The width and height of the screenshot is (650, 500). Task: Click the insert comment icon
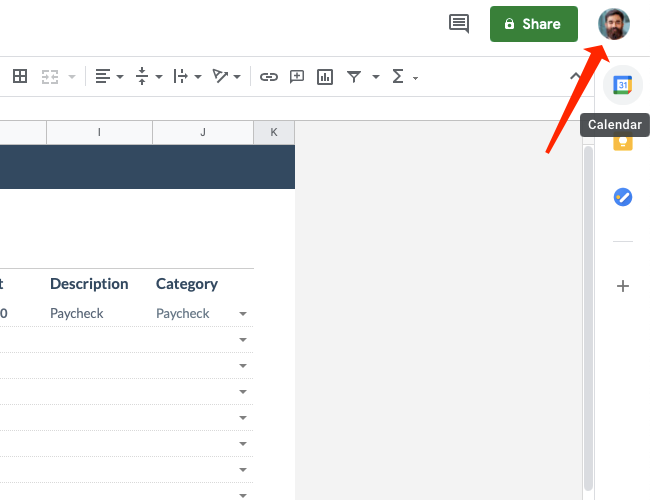pos(297,77)
